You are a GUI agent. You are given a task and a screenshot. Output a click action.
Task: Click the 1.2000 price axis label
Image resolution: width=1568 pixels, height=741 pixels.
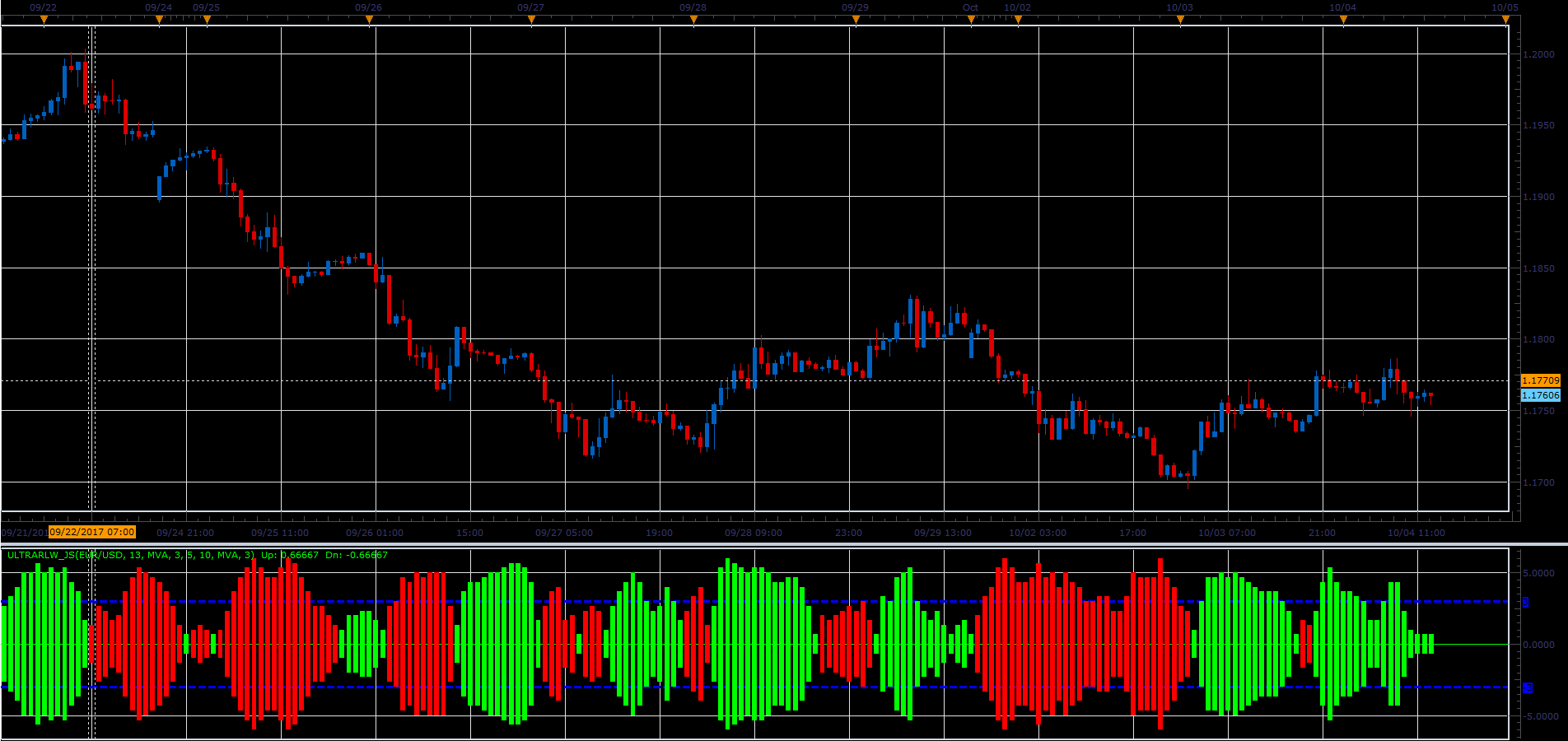pyautogui.click(x=1539, y=54)
